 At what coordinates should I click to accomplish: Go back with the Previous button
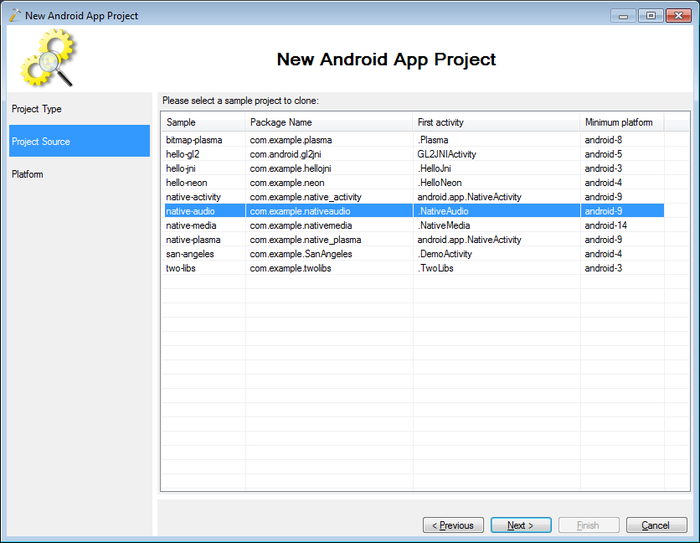pyautogui.click(x=453, y=525)
